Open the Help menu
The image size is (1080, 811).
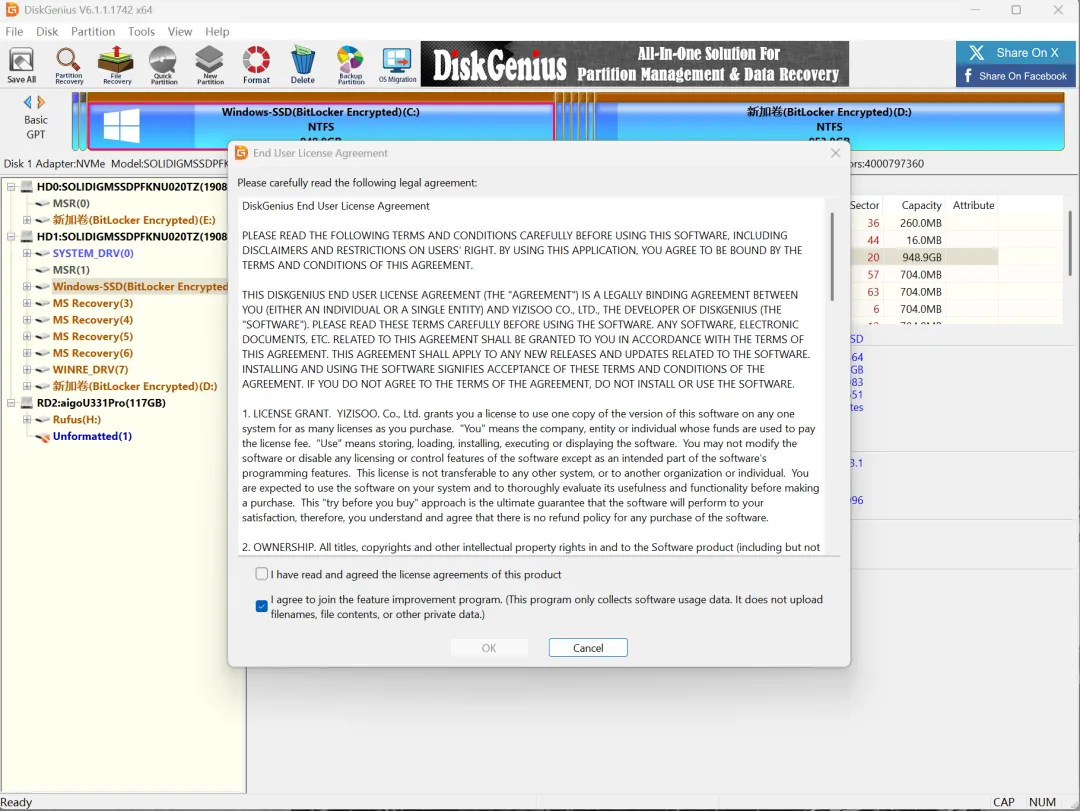[x=217, y=32]
